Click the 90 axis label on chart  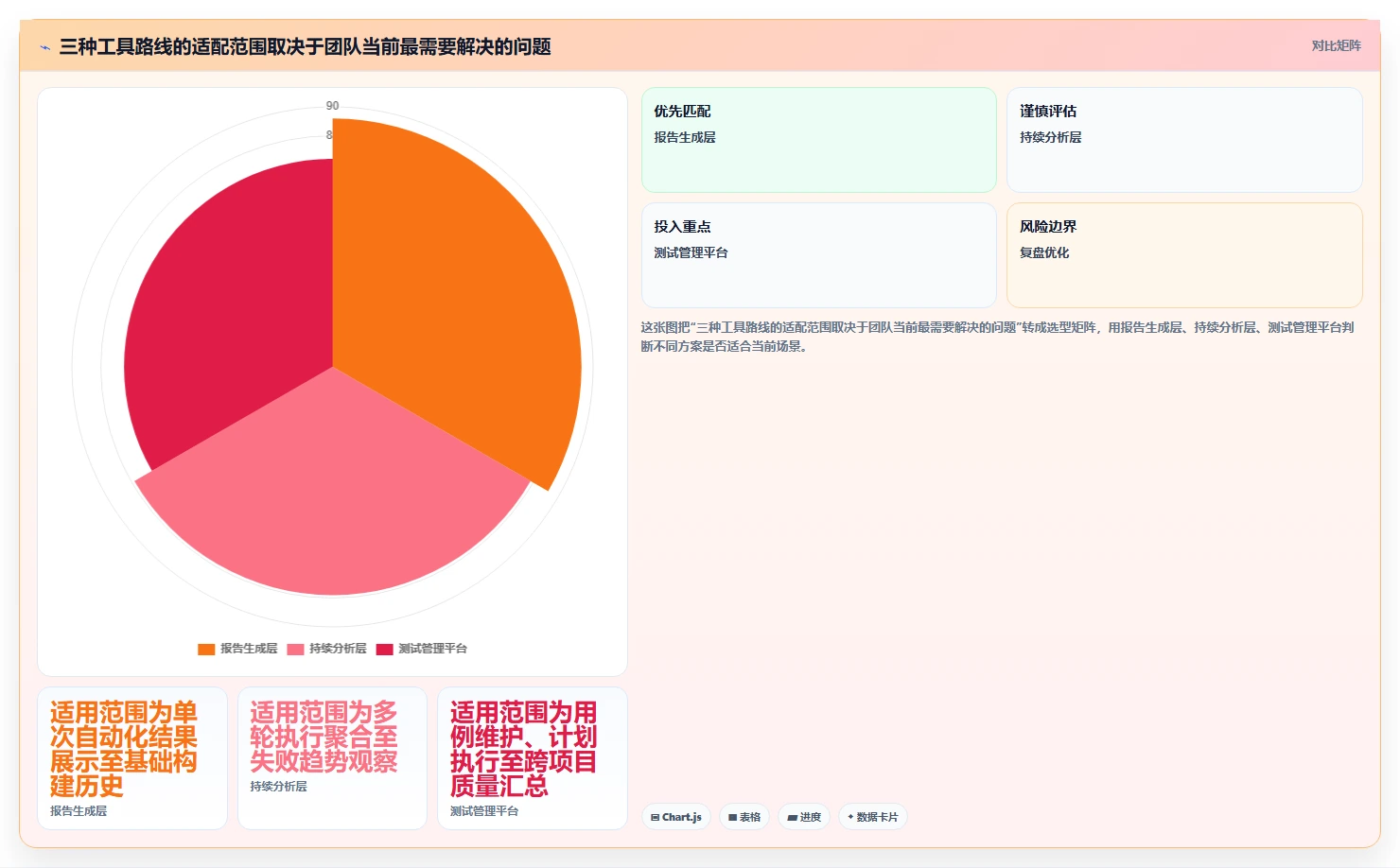[332, 106]
